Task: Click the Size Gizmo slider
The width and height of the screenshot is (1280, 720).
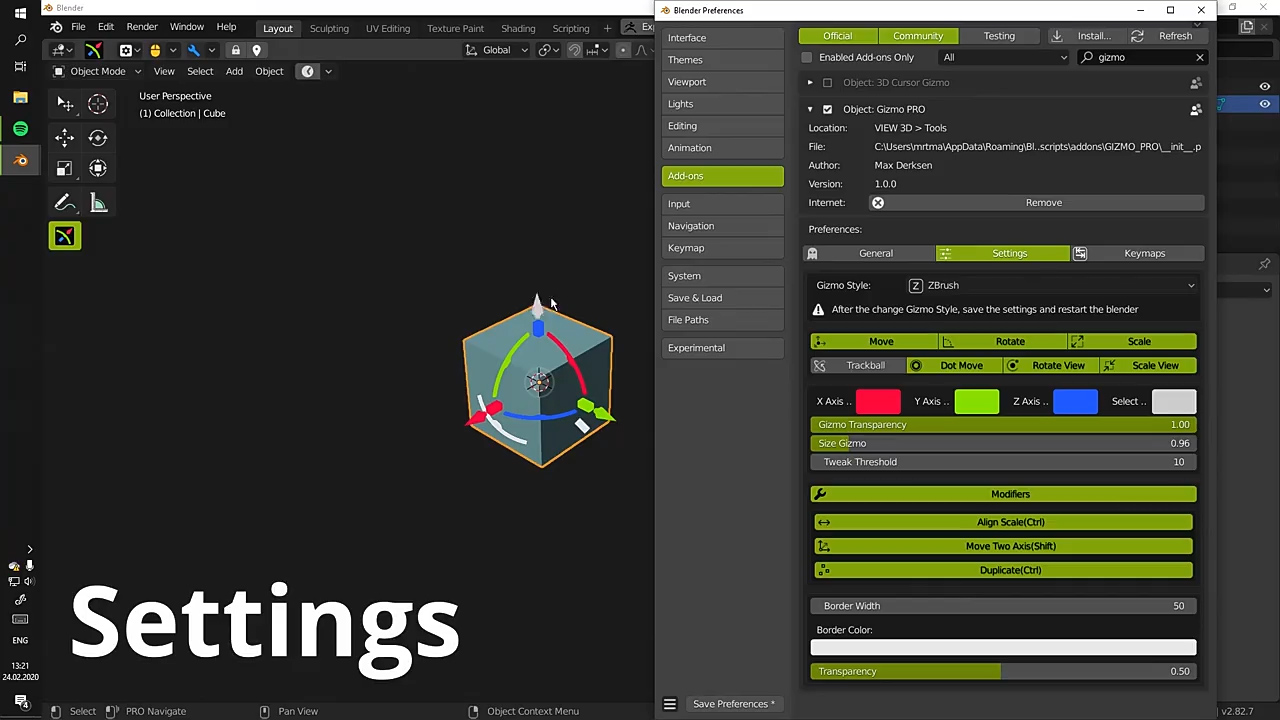Action: (x=1003, y=443)
